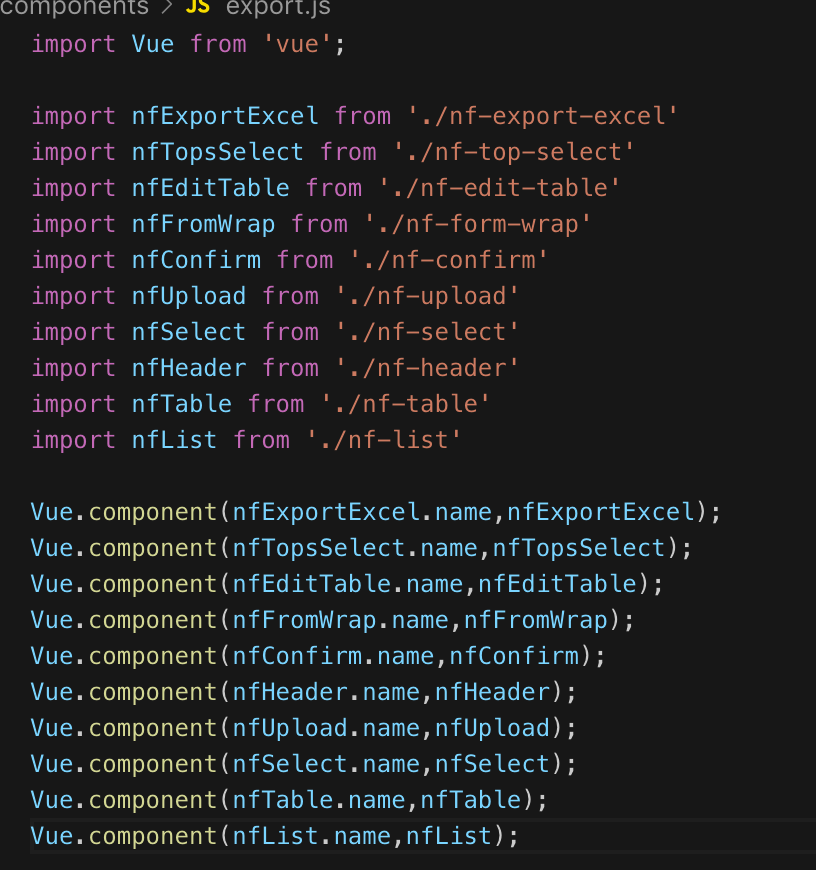Click nfTopsSelect.name in Vue.component call
816x870 pixels.
tap(356, 548)
